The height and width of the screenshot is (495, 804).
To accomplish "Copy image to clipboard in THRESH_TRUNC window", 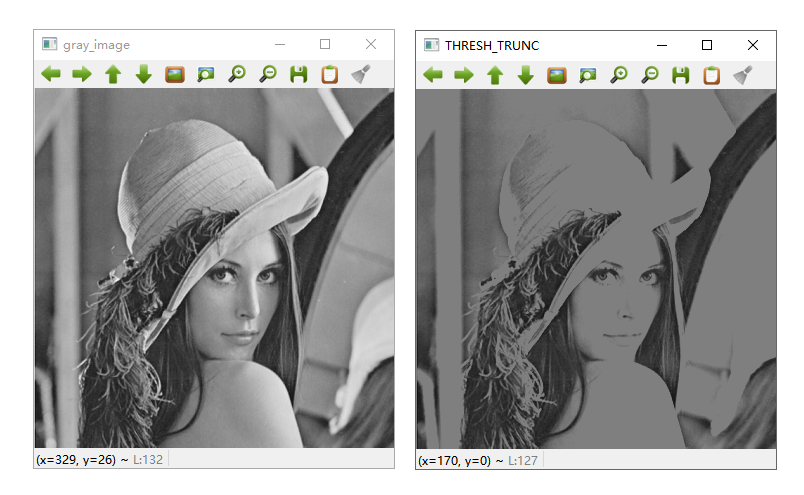I will click(712, 75).
